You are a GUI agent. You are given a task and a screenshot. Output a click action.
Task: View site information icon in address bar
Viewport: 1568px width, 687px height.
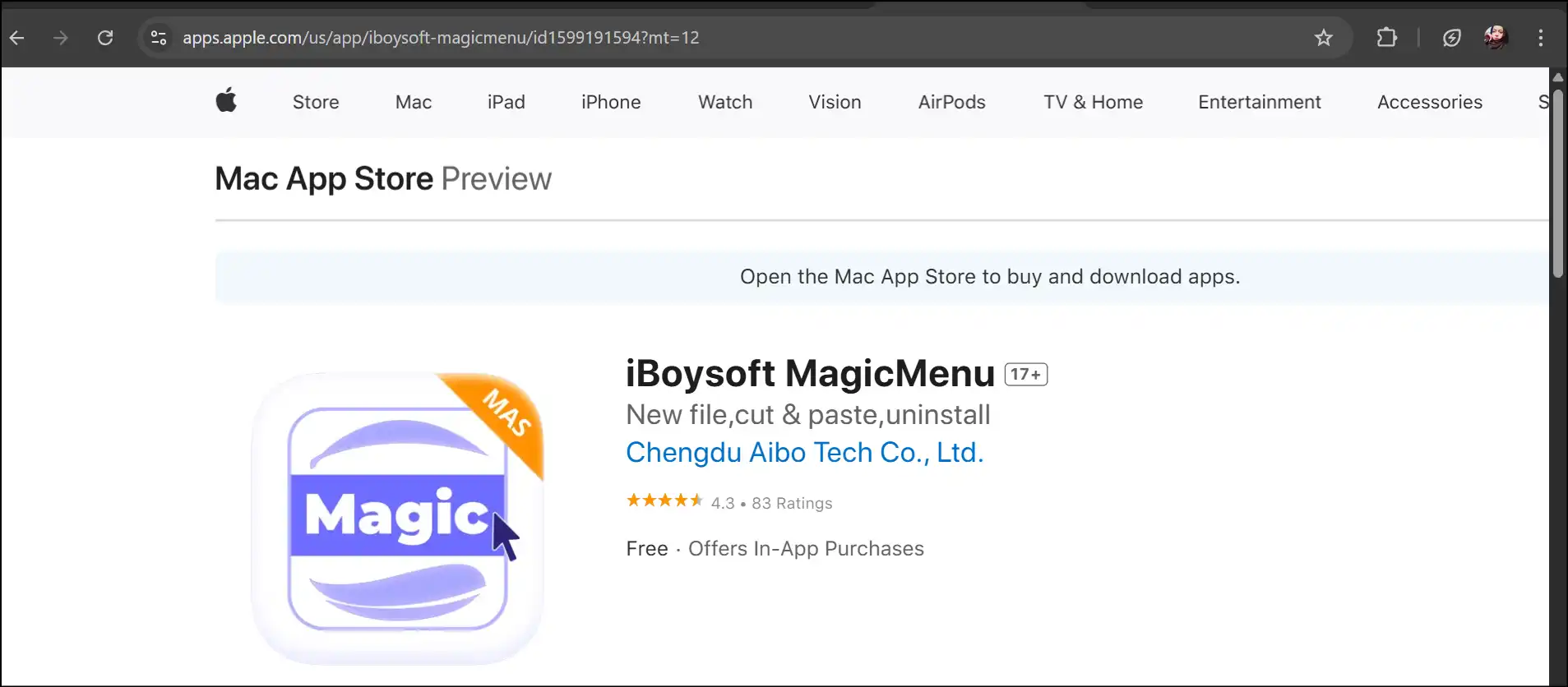[x=159, y=38]
